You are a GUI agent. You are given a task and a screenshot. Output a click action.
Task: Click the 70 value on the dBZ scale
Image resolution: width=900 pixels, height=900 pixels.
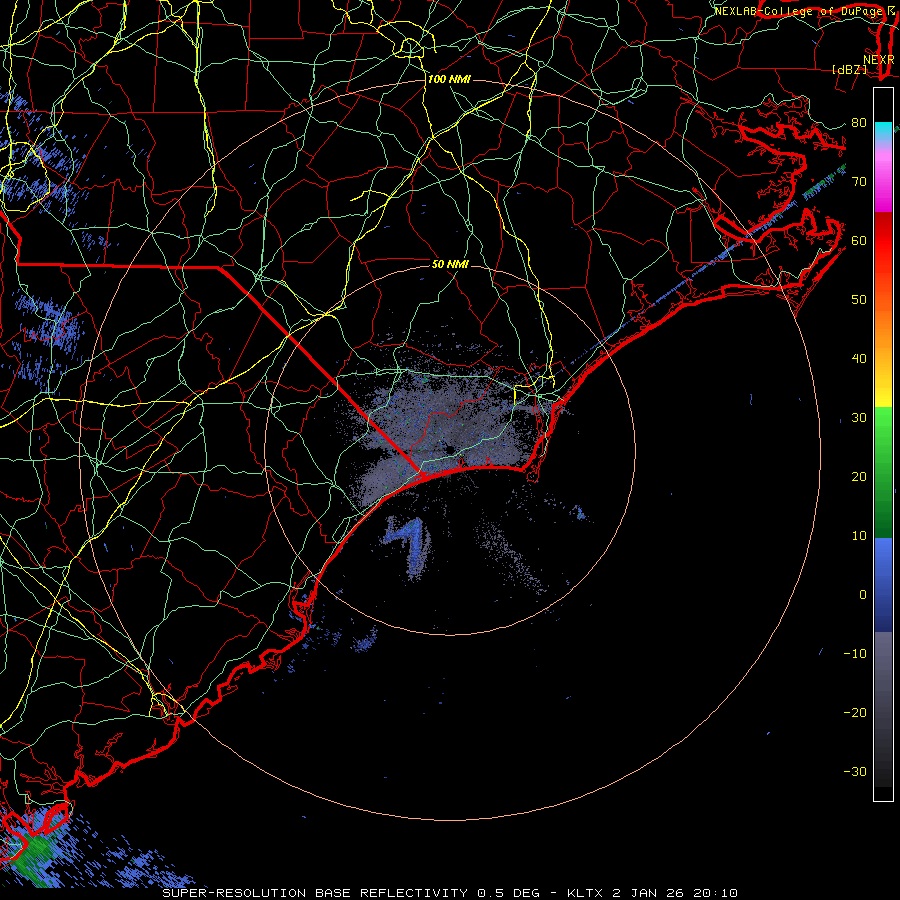pos(859,181)
